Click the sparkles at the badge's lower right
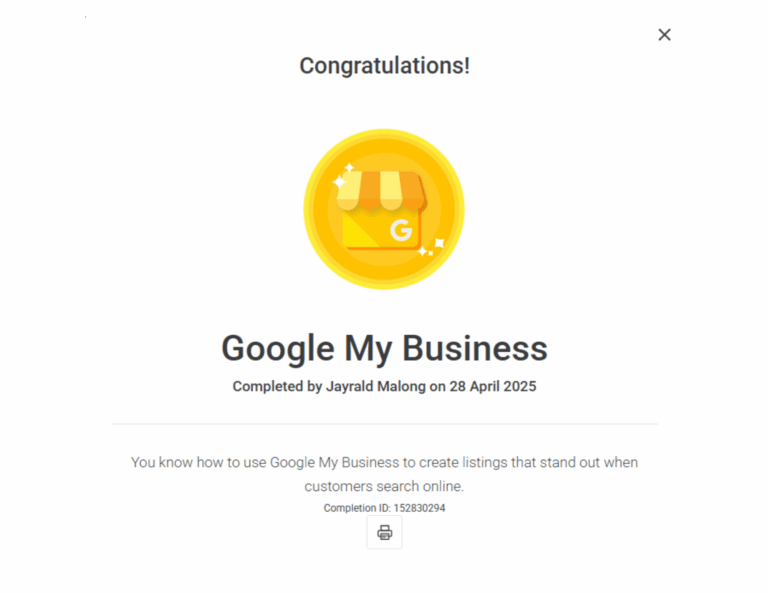The image size is (768, 593). (x=432, y=247)
